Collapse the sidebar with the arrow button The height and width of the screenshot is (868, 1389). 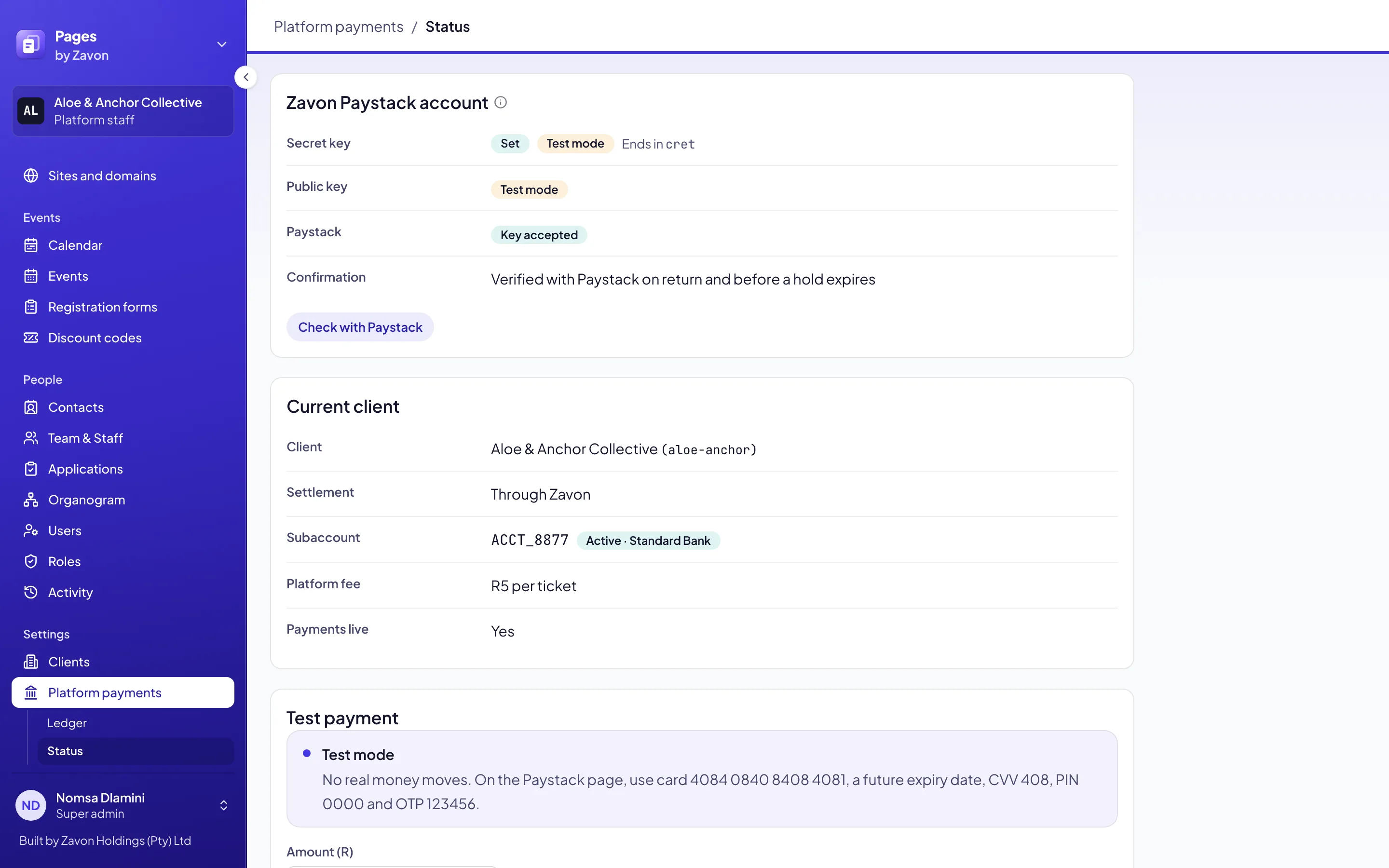point(245,77)
